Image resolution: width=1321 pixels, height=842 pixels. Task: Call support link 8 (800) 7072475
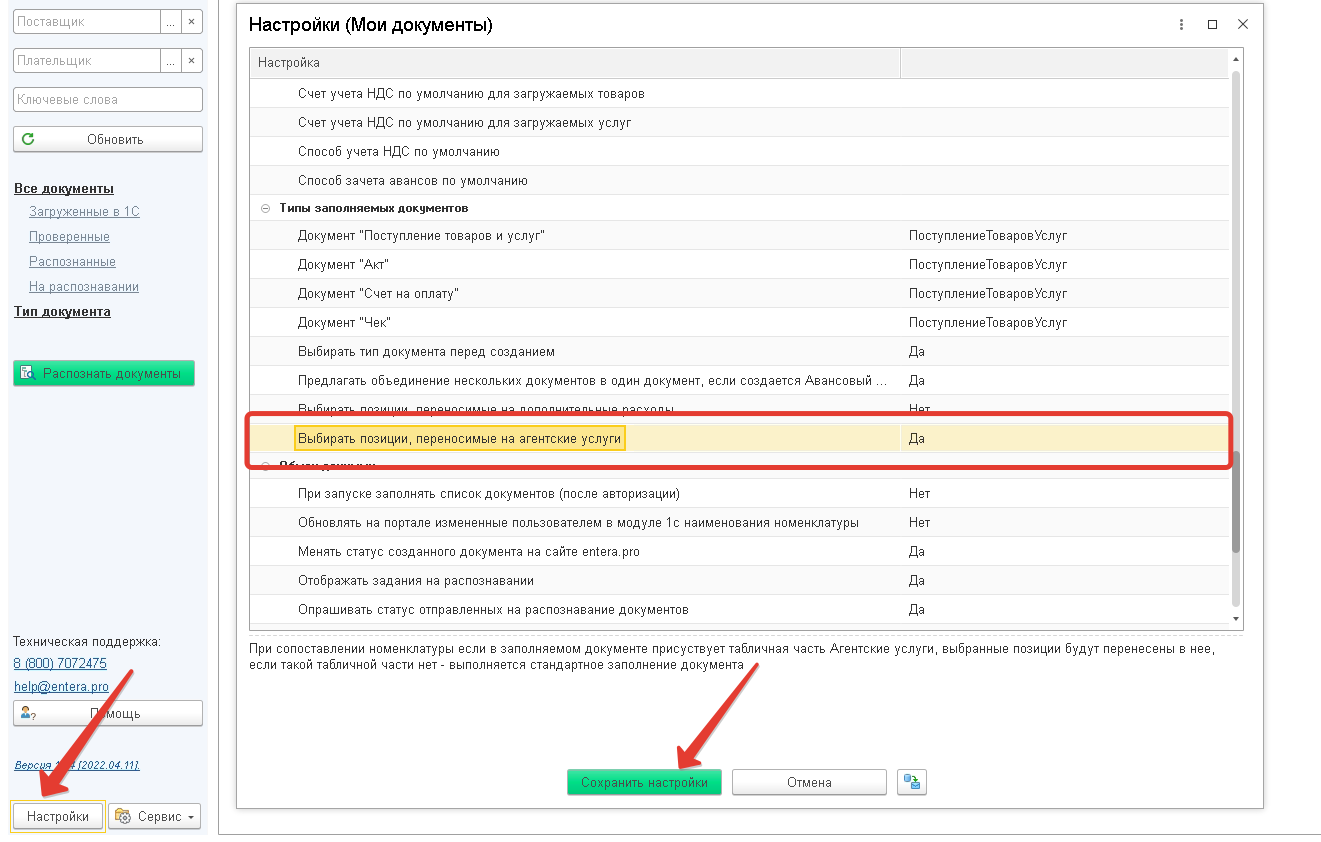click(x=60, y=663)
